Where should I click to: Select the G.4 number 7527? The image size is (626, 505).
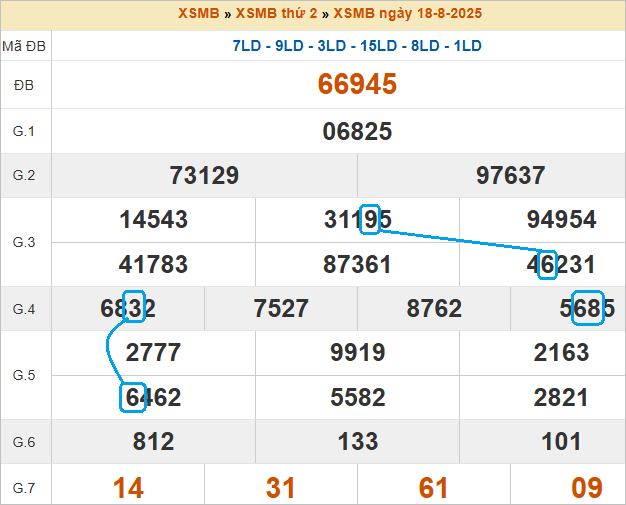[x=281, y=309]
